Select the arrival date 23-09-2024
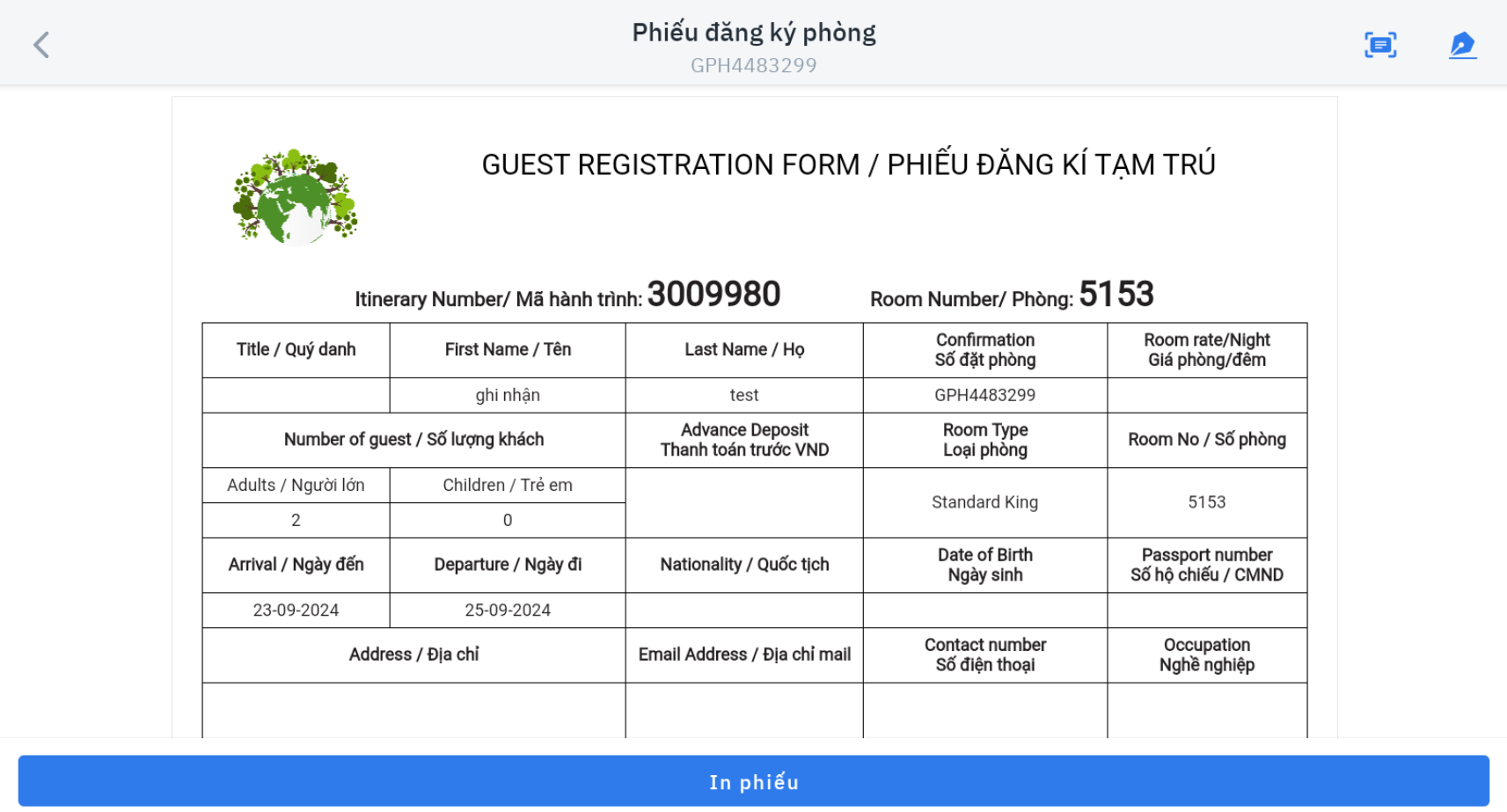 296,611
